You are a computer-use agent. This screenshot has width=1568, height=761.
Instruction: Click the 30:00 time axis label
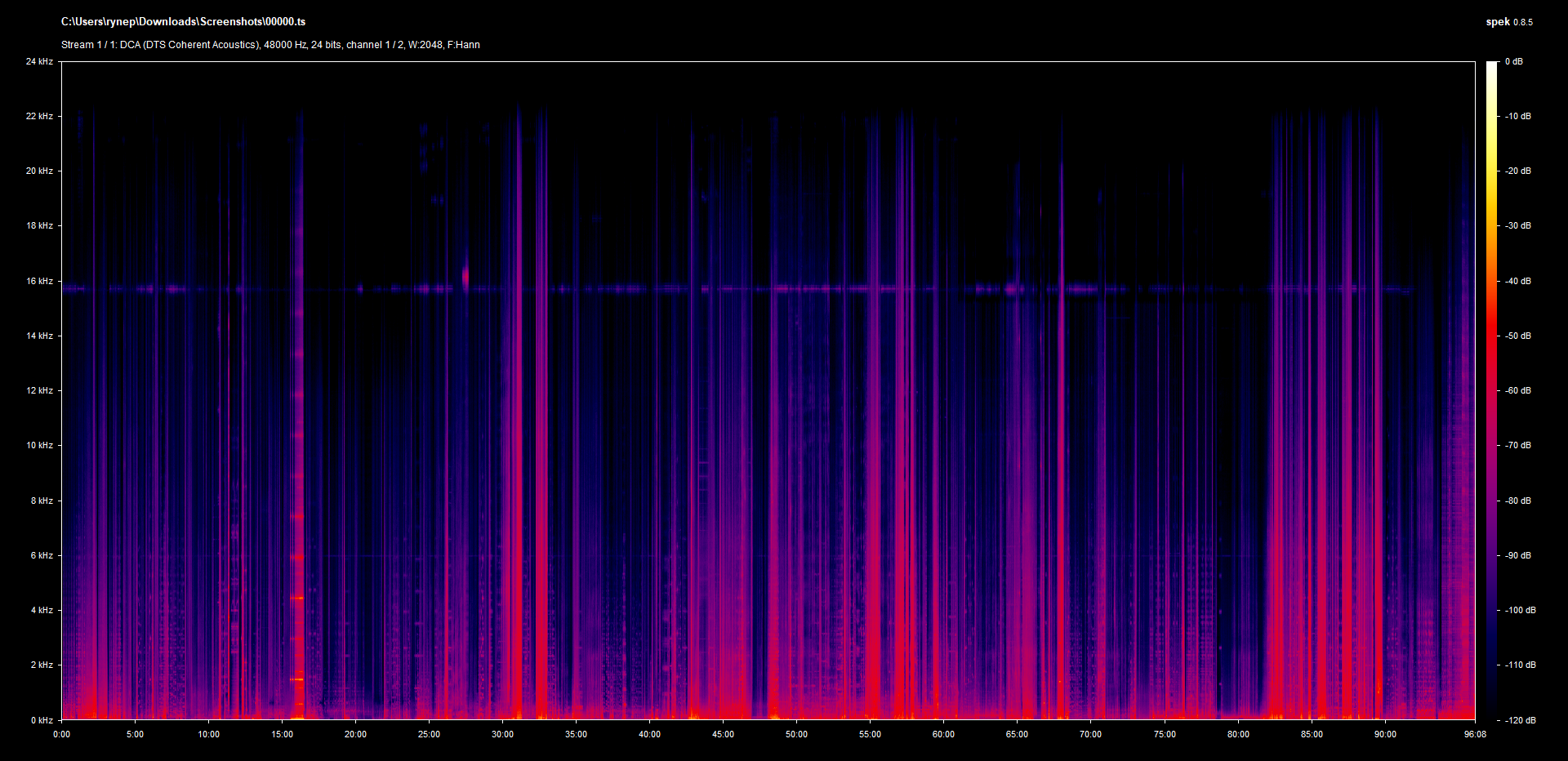502,734
